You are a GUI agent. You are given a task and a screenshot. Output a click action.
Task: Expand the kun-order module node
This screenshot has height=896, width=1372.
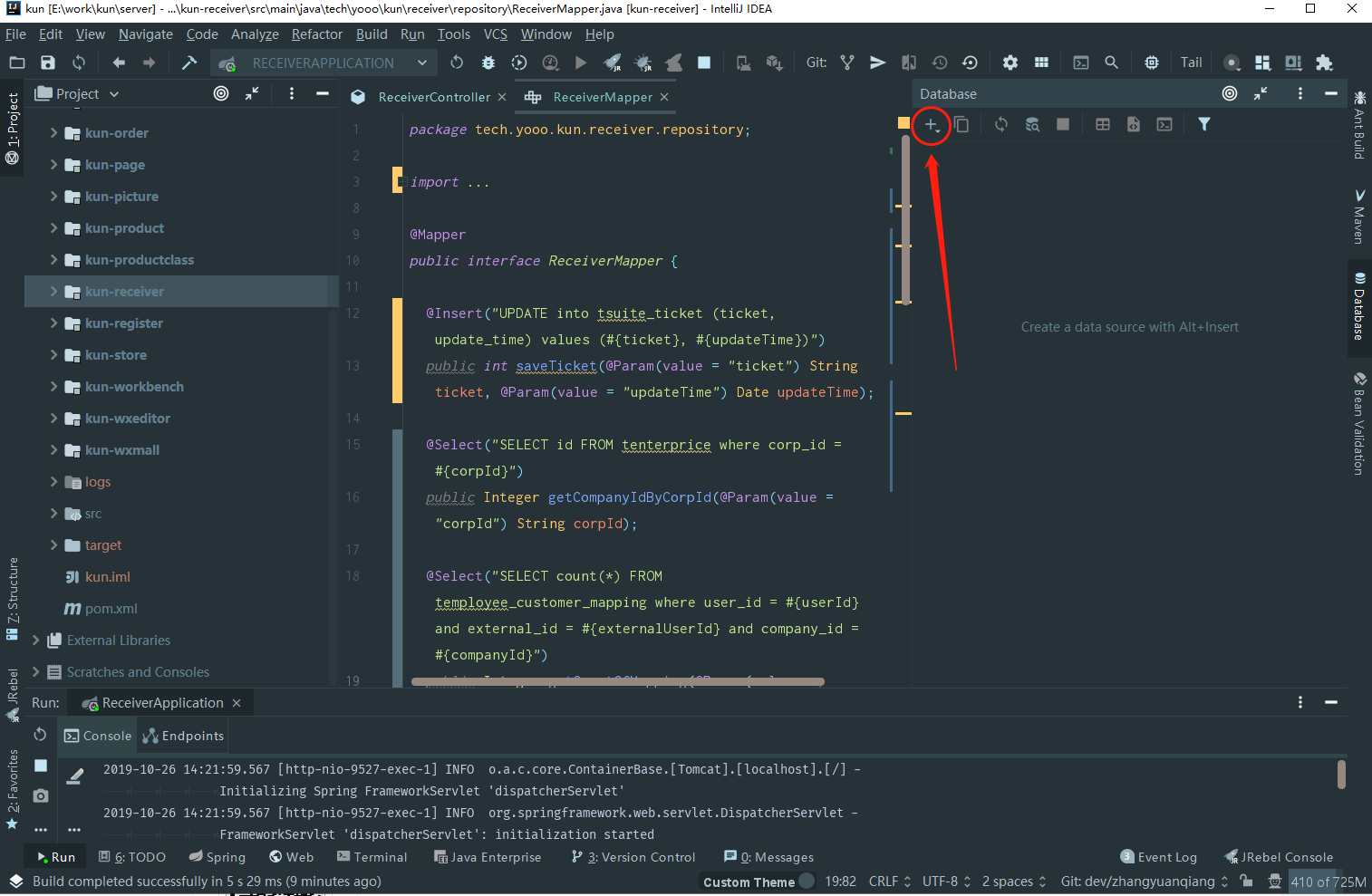point(53,132)
